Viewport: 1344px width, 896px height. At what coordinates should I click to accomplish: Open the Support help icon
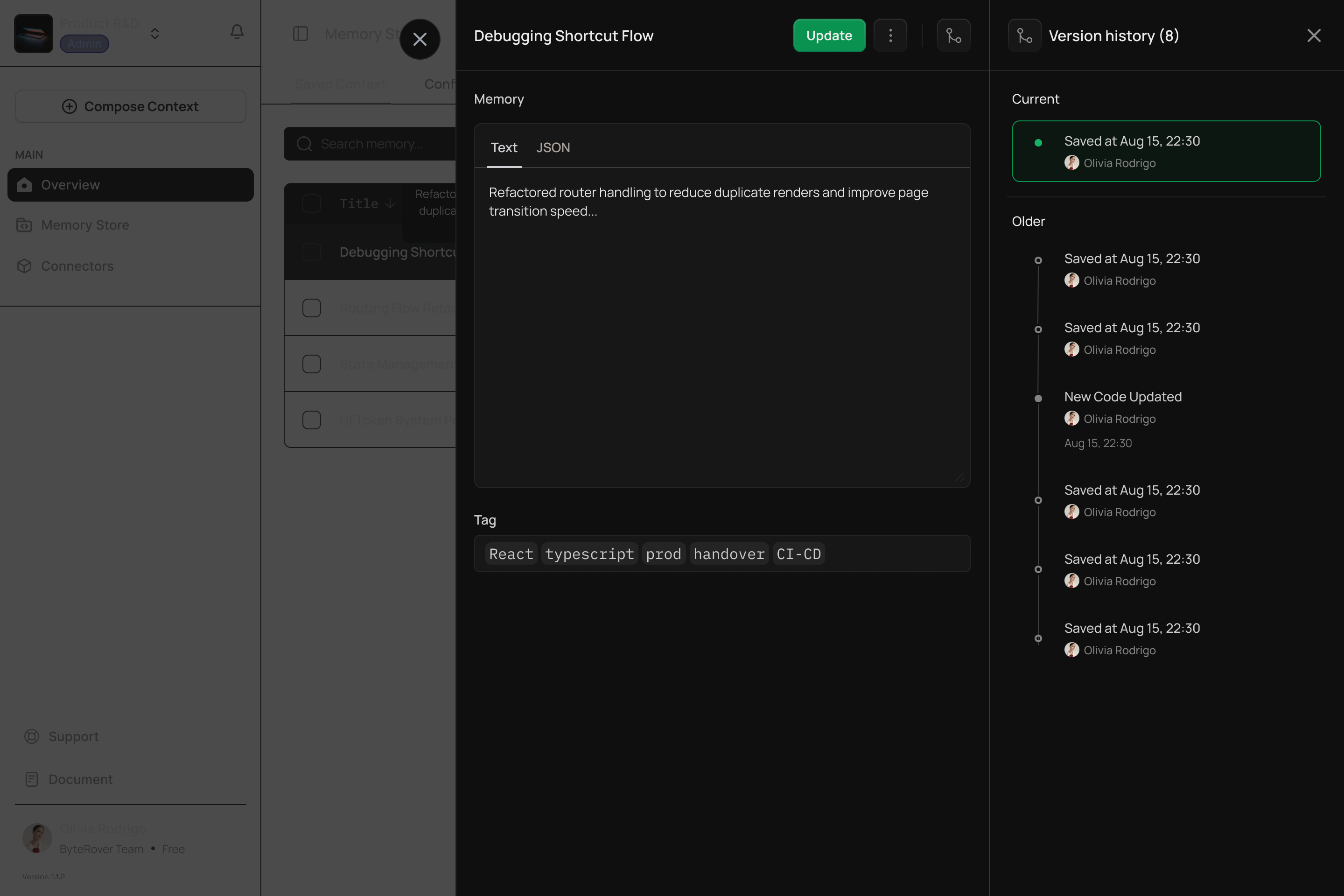coord(31,736)
